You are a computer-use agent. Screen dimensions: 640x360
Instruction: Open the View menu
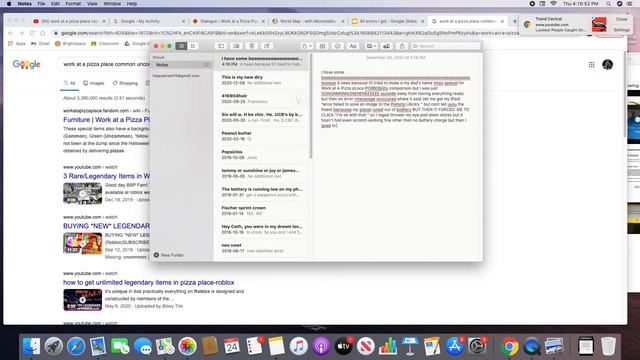[92, 4]
